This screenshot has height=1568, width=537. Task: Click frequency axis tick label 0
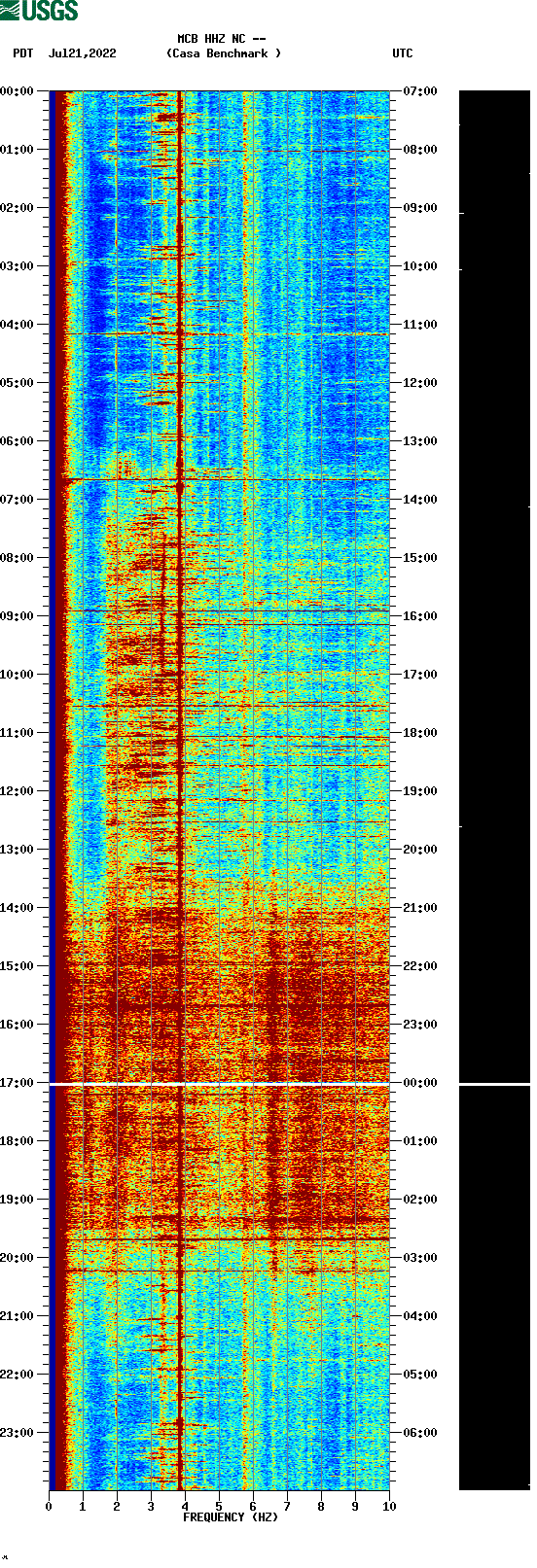pos(49,1507)
